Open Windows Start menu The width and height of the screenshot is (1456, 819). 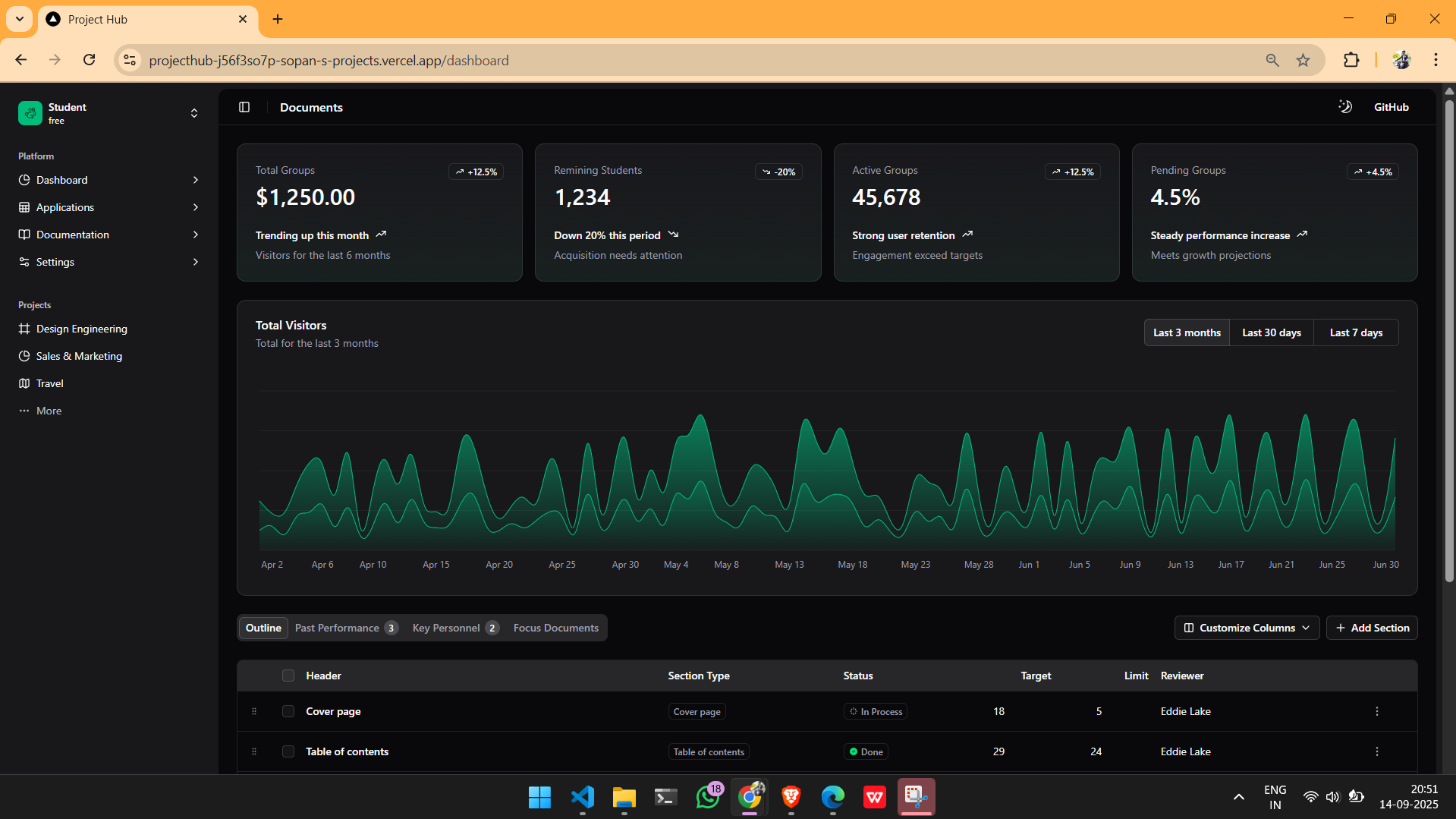[539, 797]
